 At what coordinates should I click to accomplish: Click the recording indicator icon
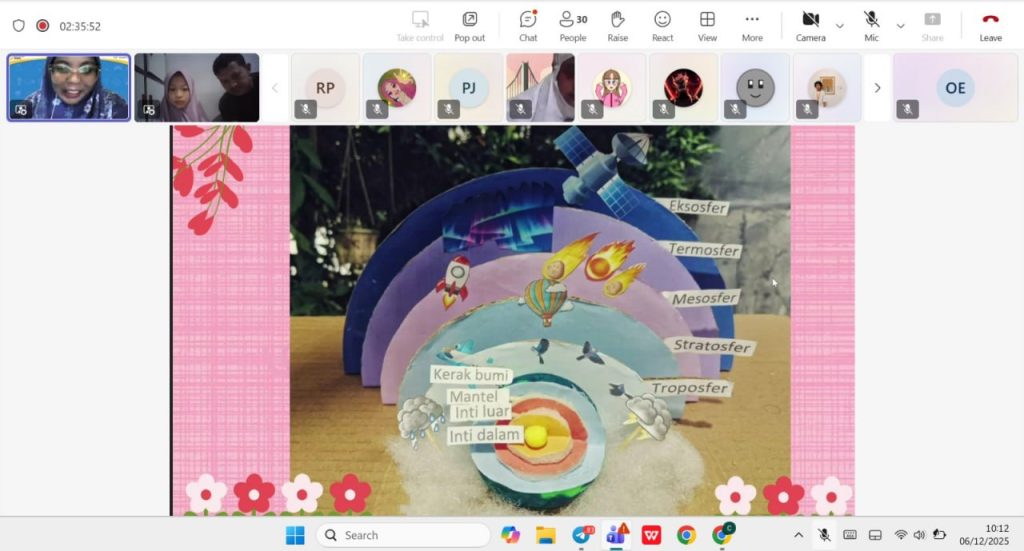click(x=42, y=26)
